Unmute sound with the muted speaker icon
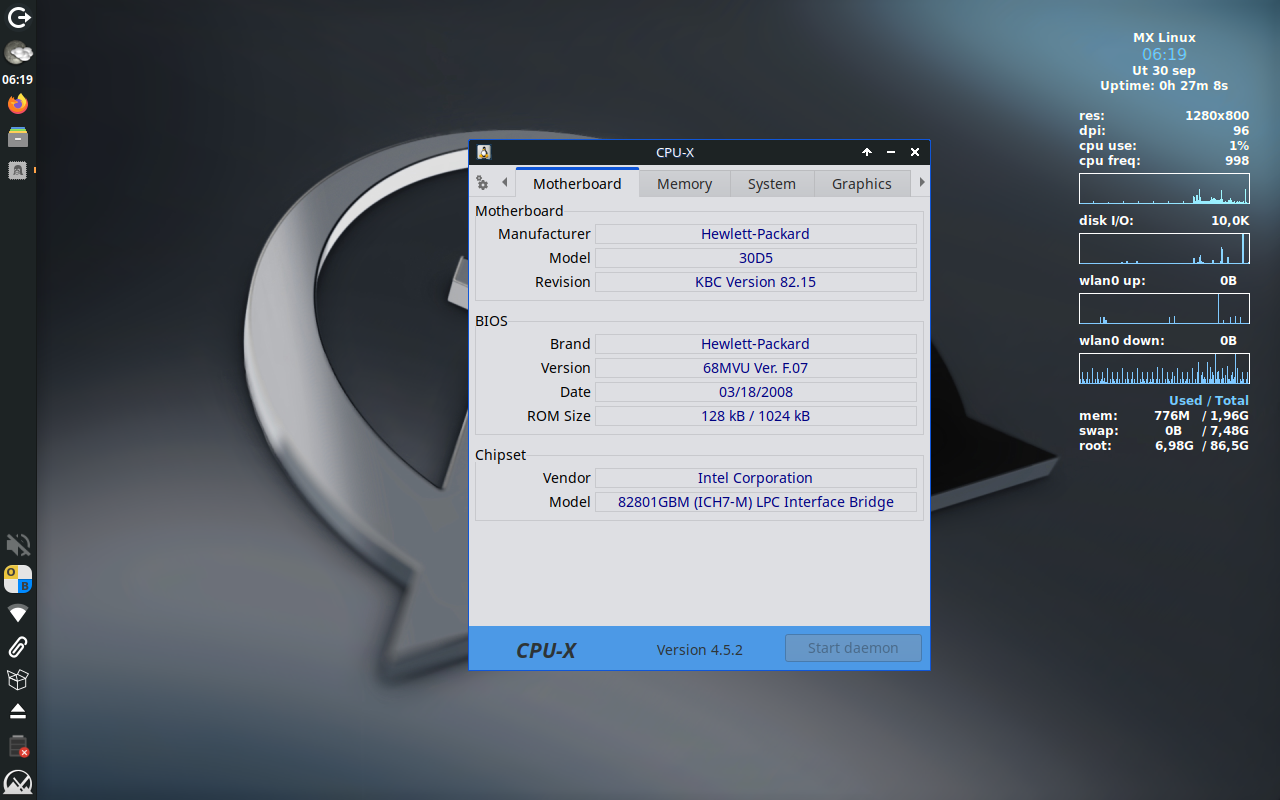The width and height of the screenshot is (1280, 800). (18, 545)
